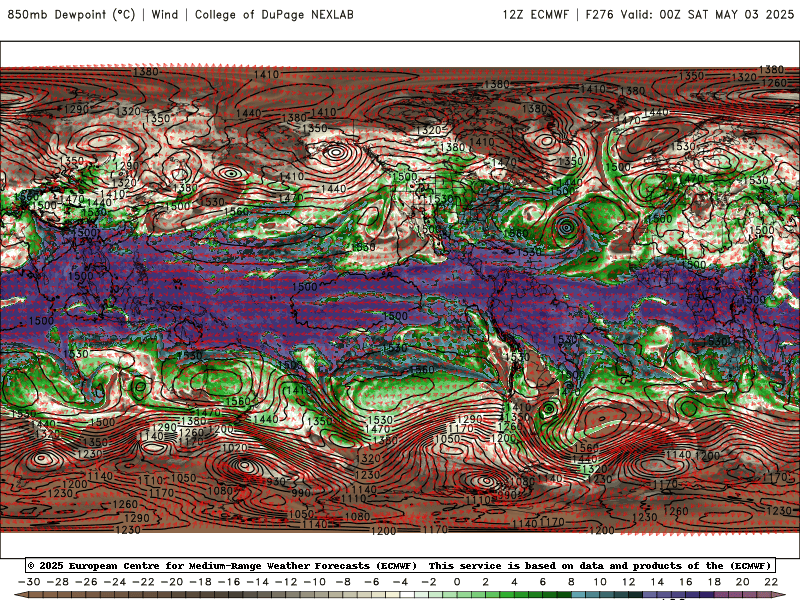This screenshot has width=800, height=600.
Task: Click the "0" color scale label
Action: click(x=457, y=582)
